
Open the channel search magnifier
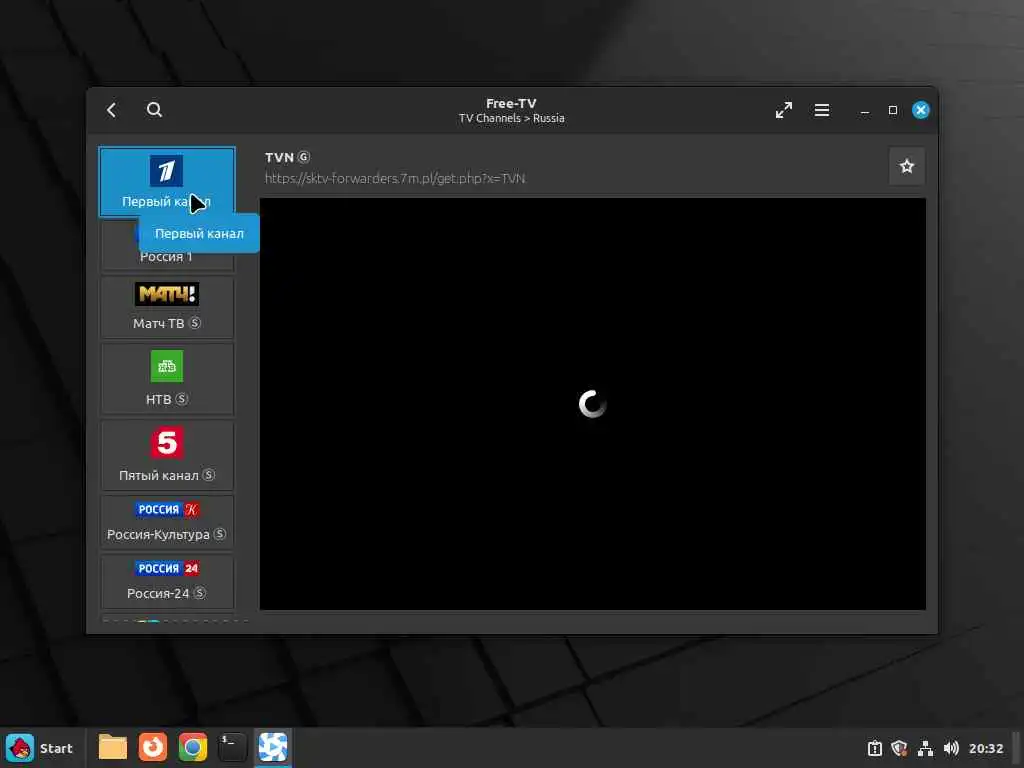tap(154, 110)
